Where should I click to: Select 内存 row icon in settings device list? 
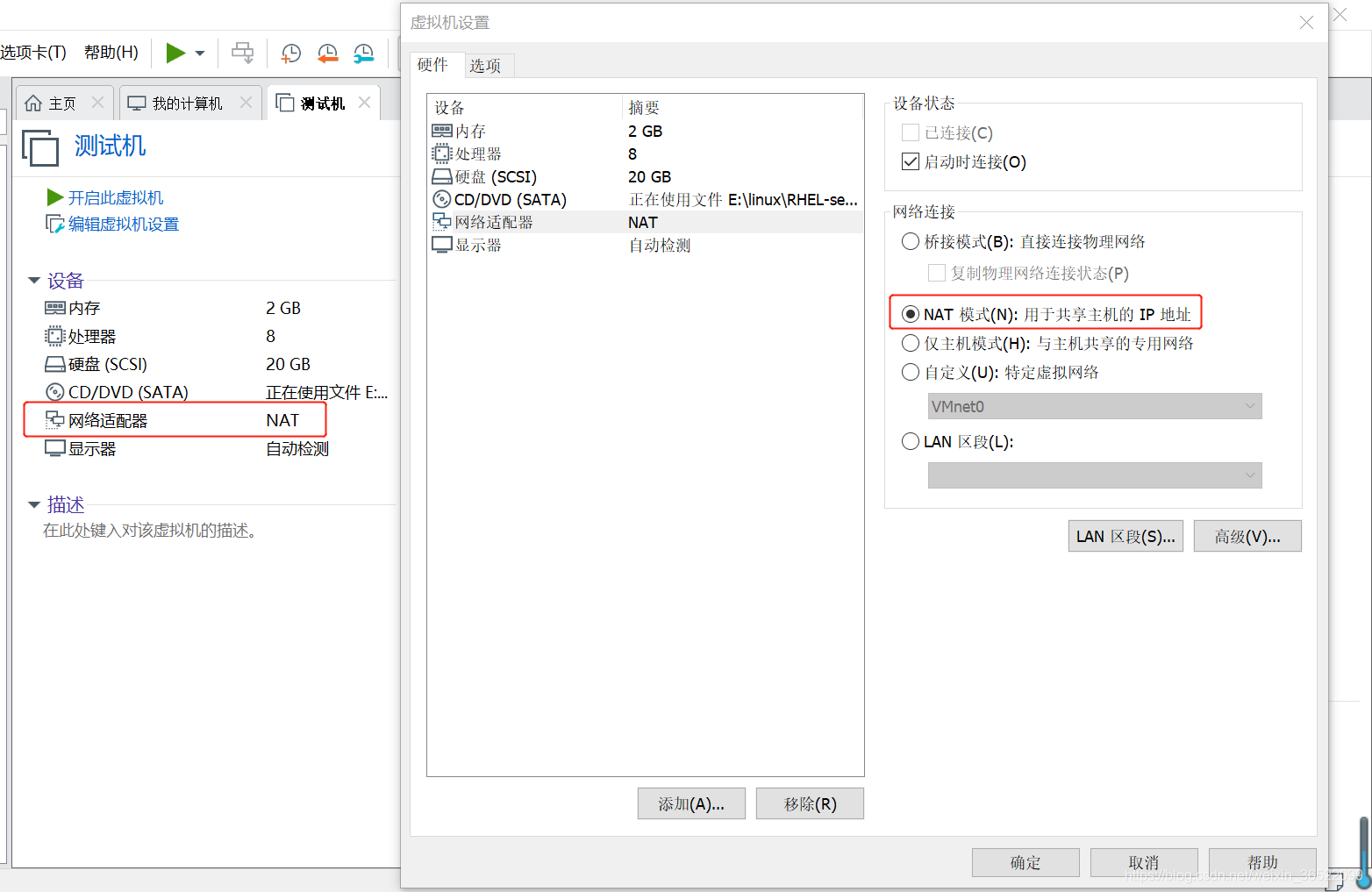pos(442,131)
